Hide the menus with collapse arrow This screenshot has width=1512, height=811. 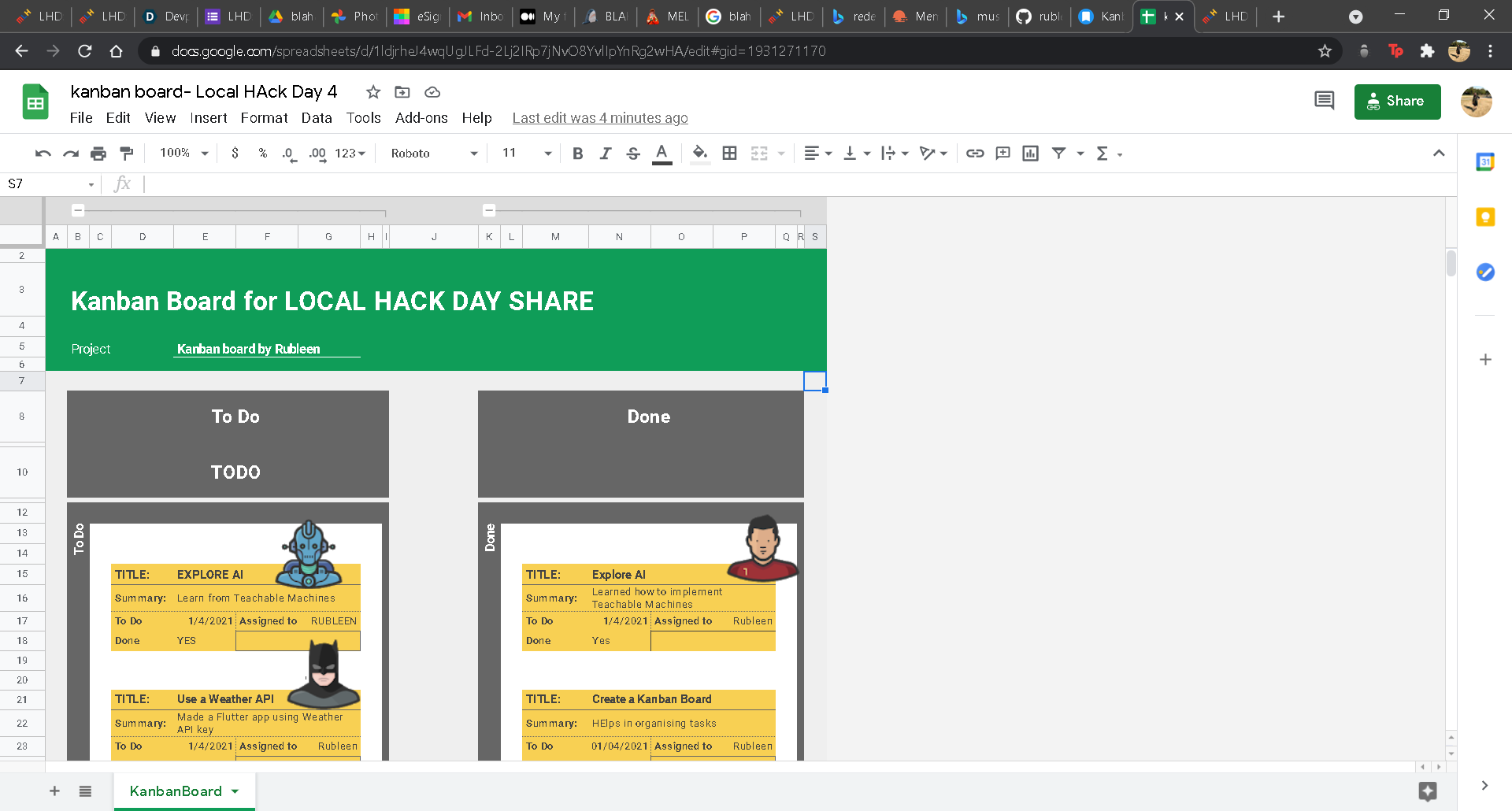coord(1439,154)
